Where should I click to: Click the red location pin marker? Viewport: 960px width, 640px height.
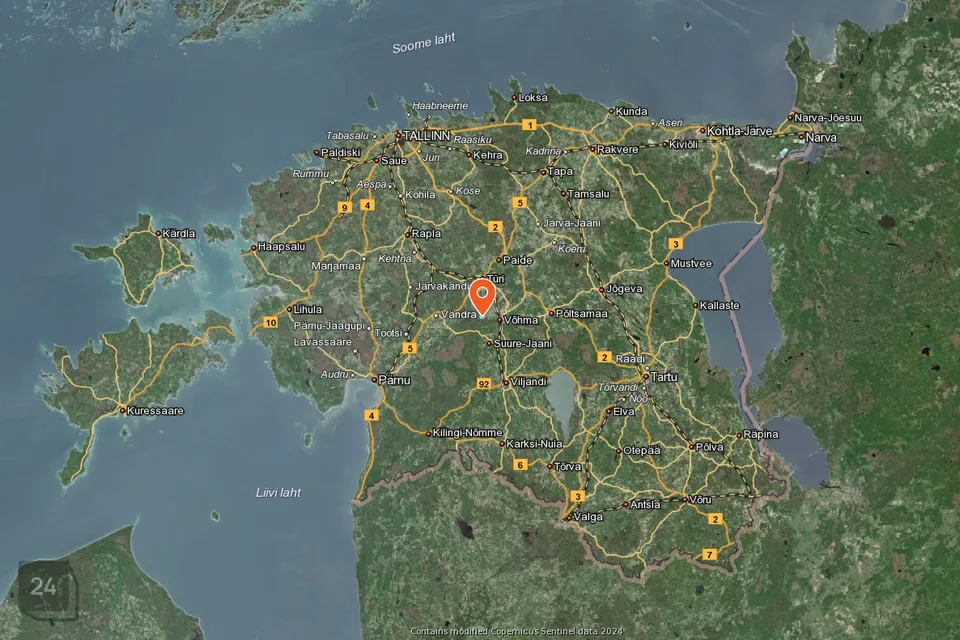coord(483,296)
